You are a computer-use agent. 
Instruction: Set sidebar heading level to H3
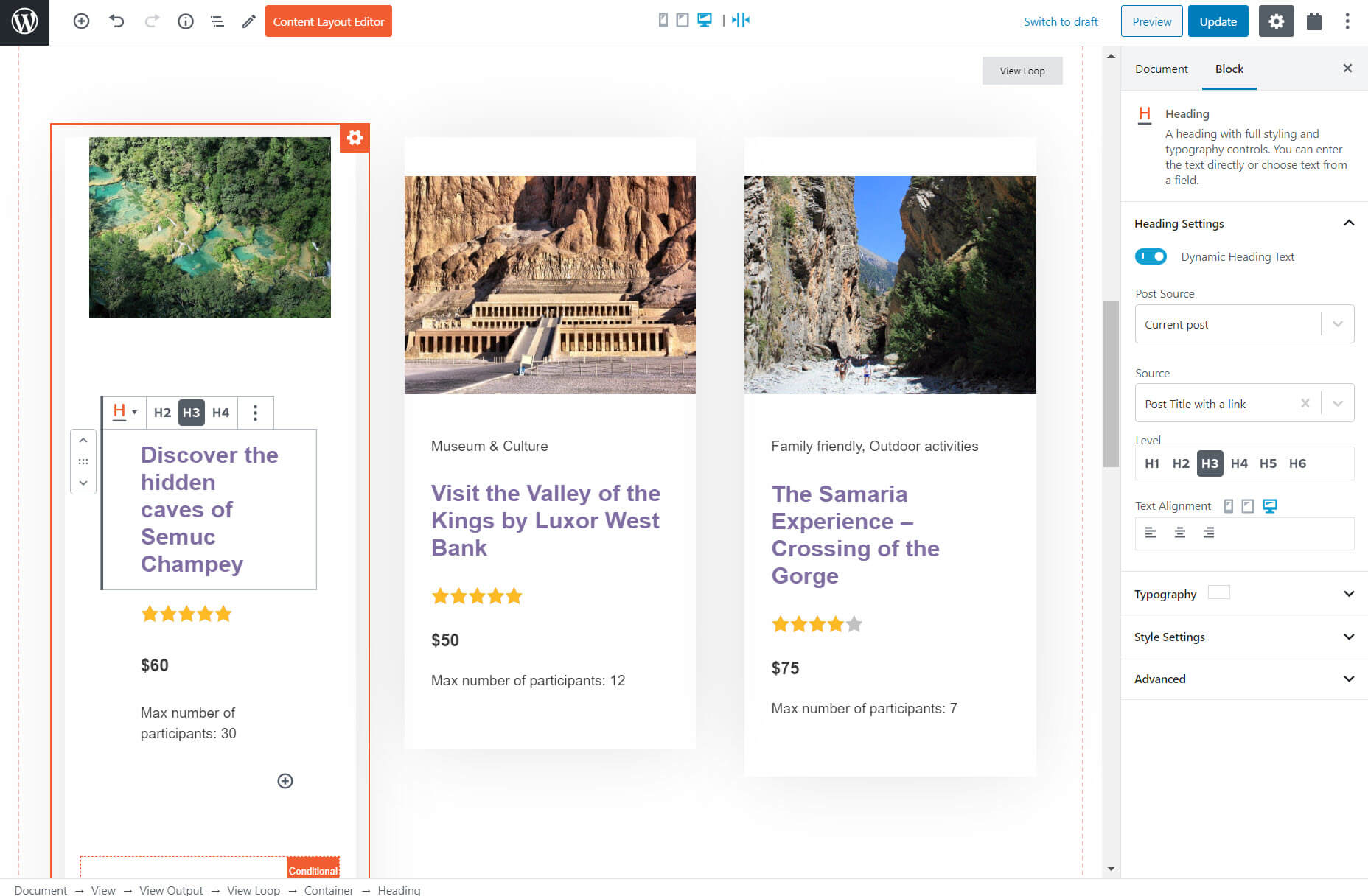[x=1210, y=463]
